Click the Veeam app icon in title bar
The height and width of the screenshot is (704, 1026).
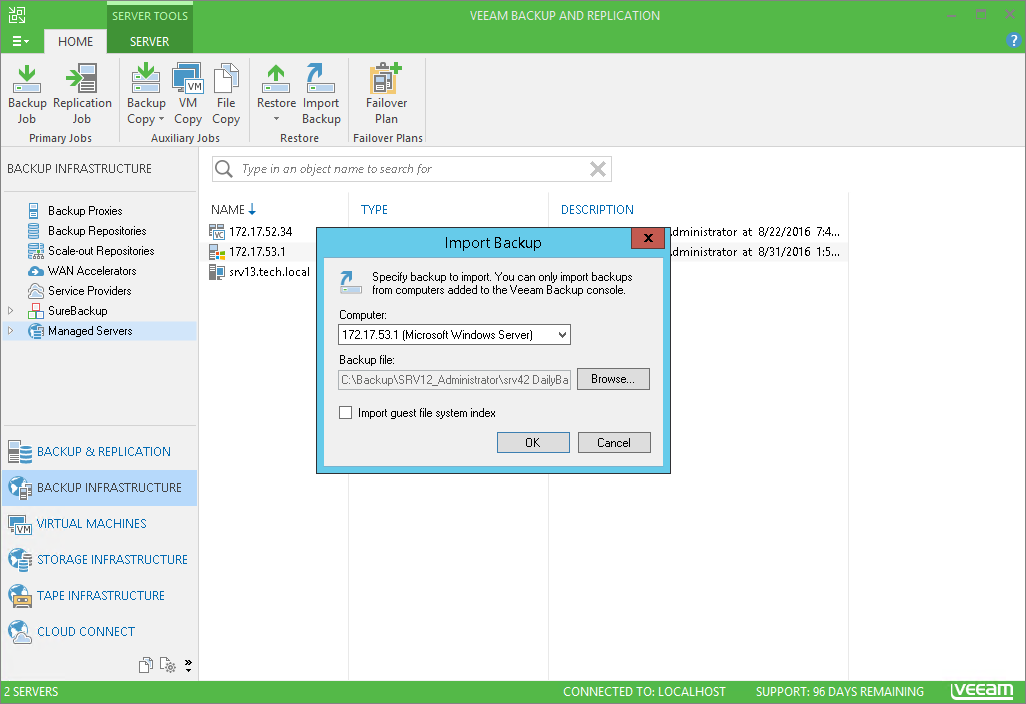[18, 14]
